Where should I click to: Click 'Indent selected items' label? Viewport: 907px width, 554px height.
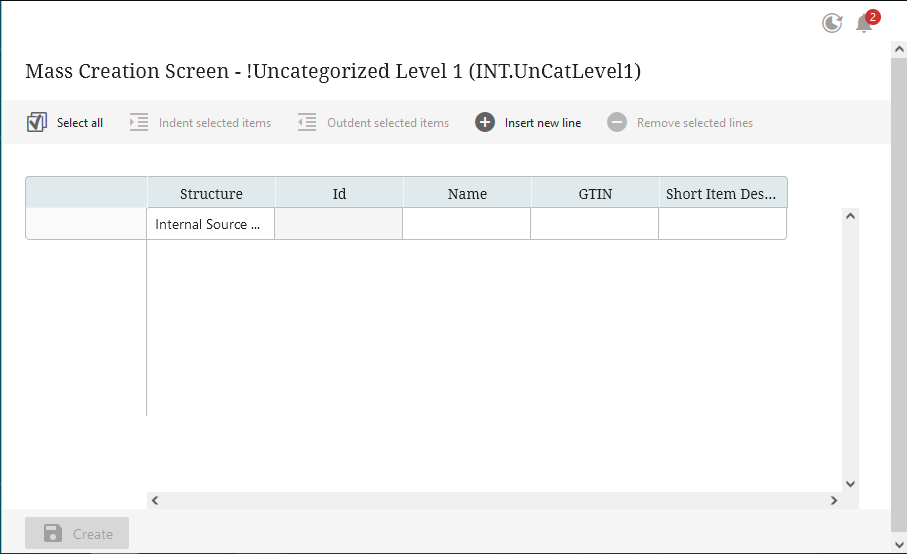(215, 123)
